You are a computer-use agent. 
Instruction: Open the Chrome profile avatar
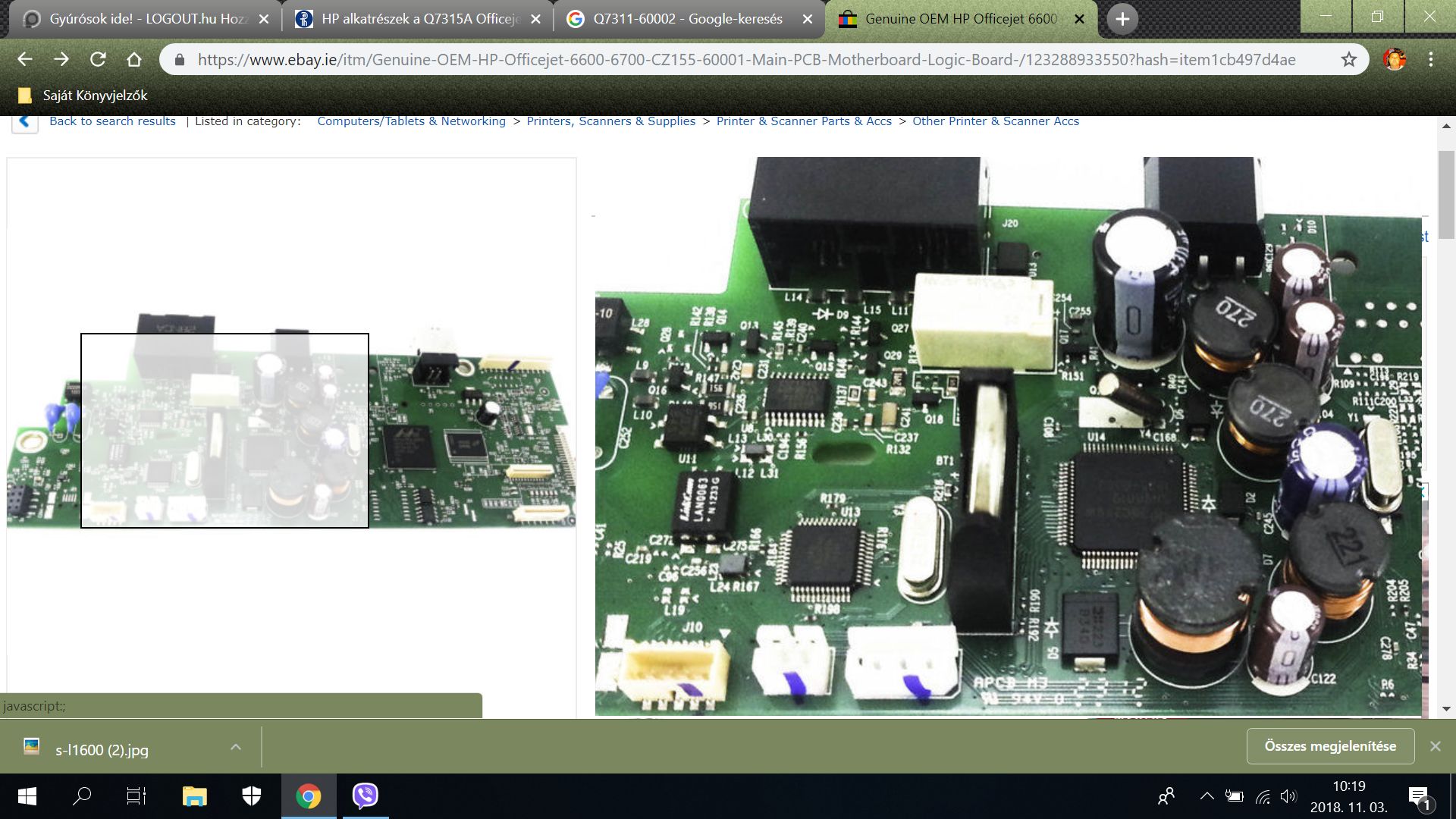point(1394,59)
